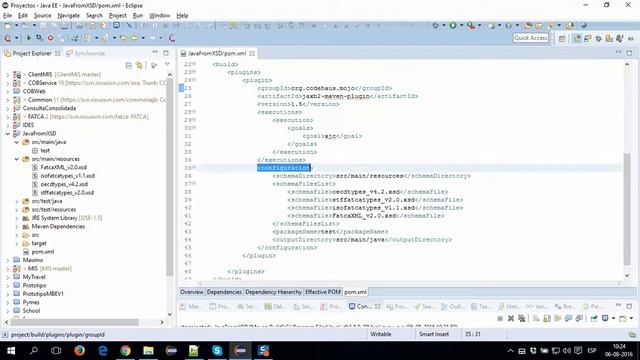Collapse the src/main/resources folder
Viewport: 640px width, 360px height.
point(17,159)
